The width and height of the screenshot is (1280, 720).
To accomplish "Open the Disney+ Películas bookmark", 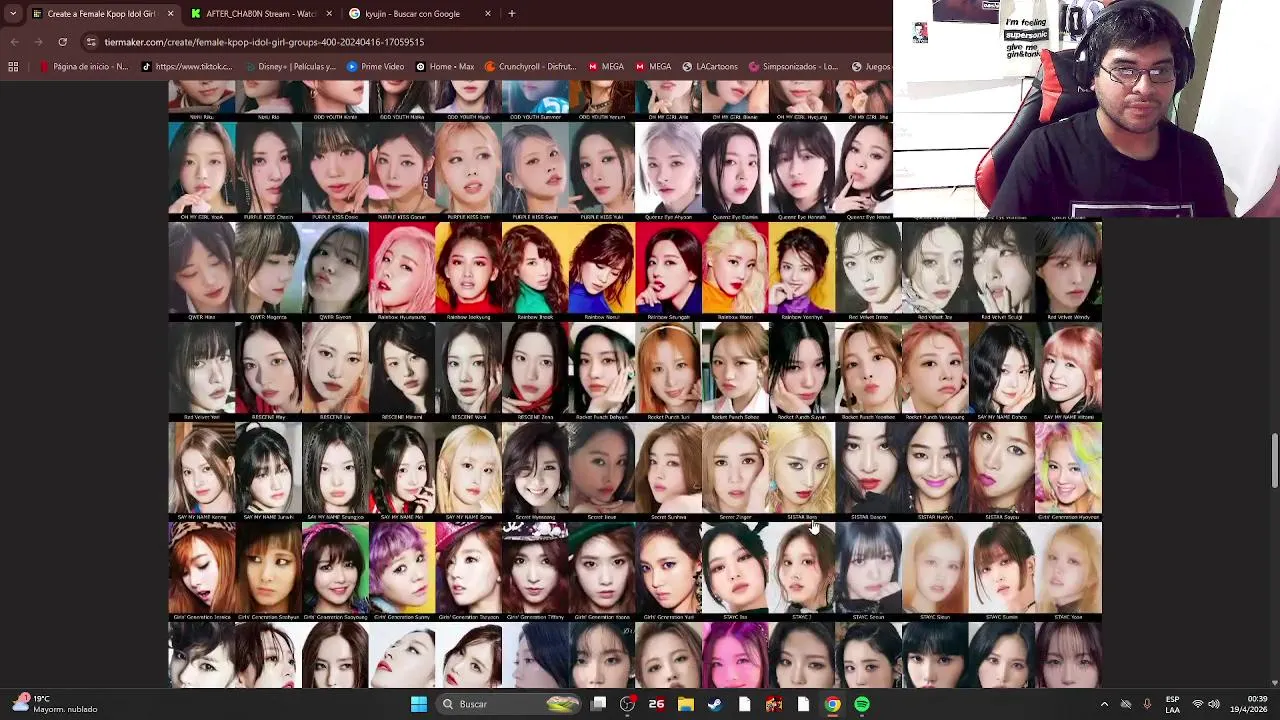I will coord(289,67).
